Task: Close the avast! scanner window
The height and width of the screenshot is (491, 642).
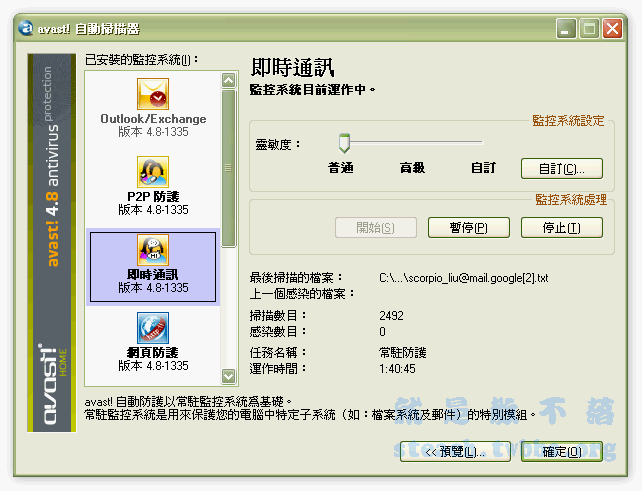Action: [613, 29]
